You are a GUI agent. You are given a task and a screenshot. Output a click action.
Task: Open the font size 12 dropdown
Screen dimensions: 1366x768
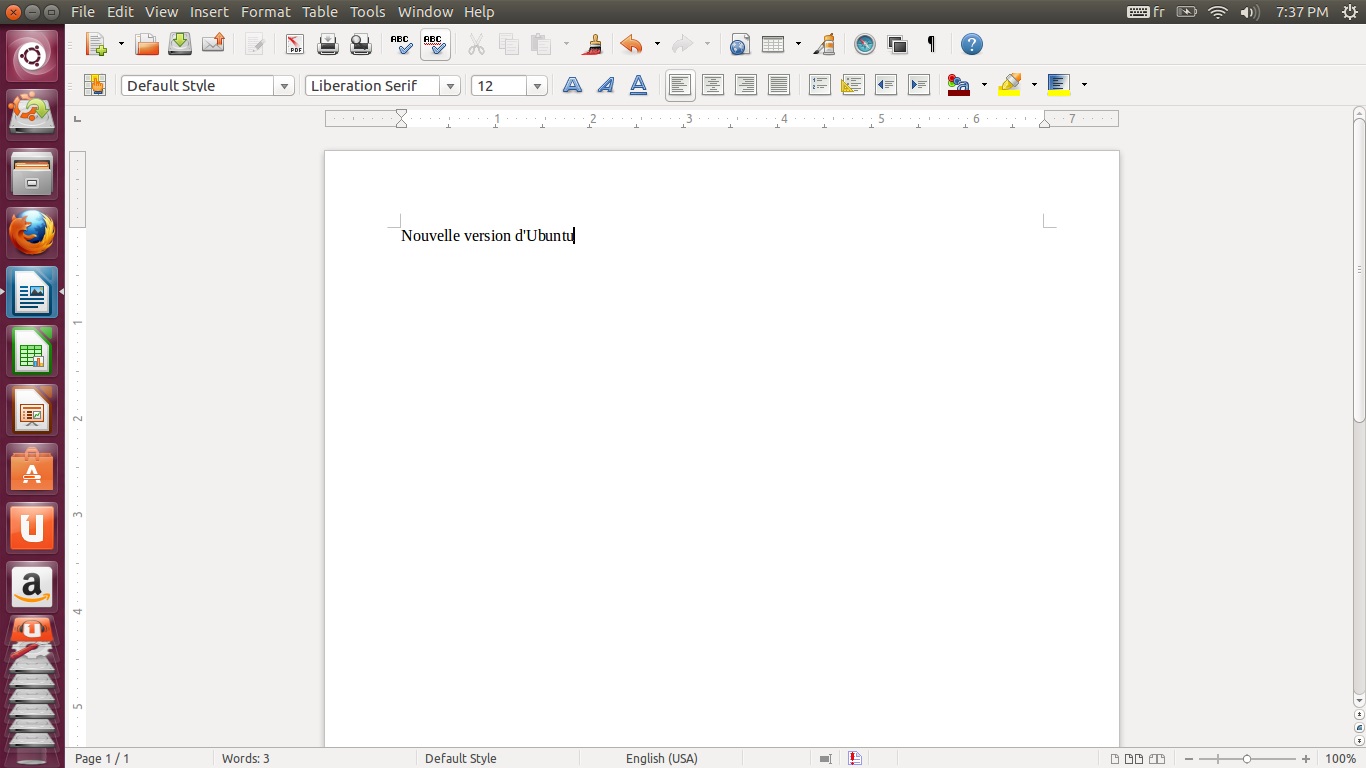click(538, 86)
